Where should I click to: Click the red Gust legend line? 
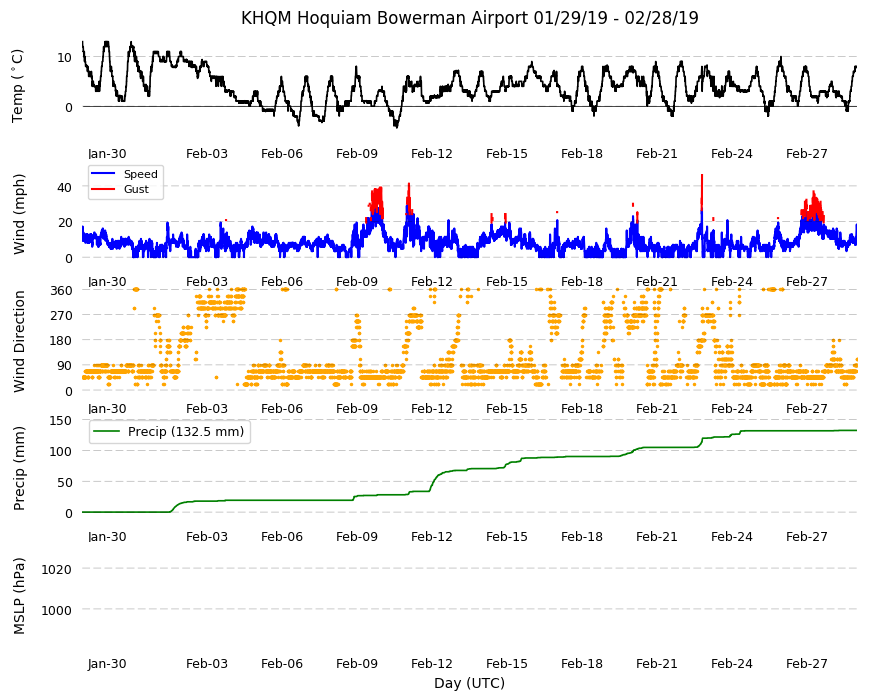coord(103,189)
